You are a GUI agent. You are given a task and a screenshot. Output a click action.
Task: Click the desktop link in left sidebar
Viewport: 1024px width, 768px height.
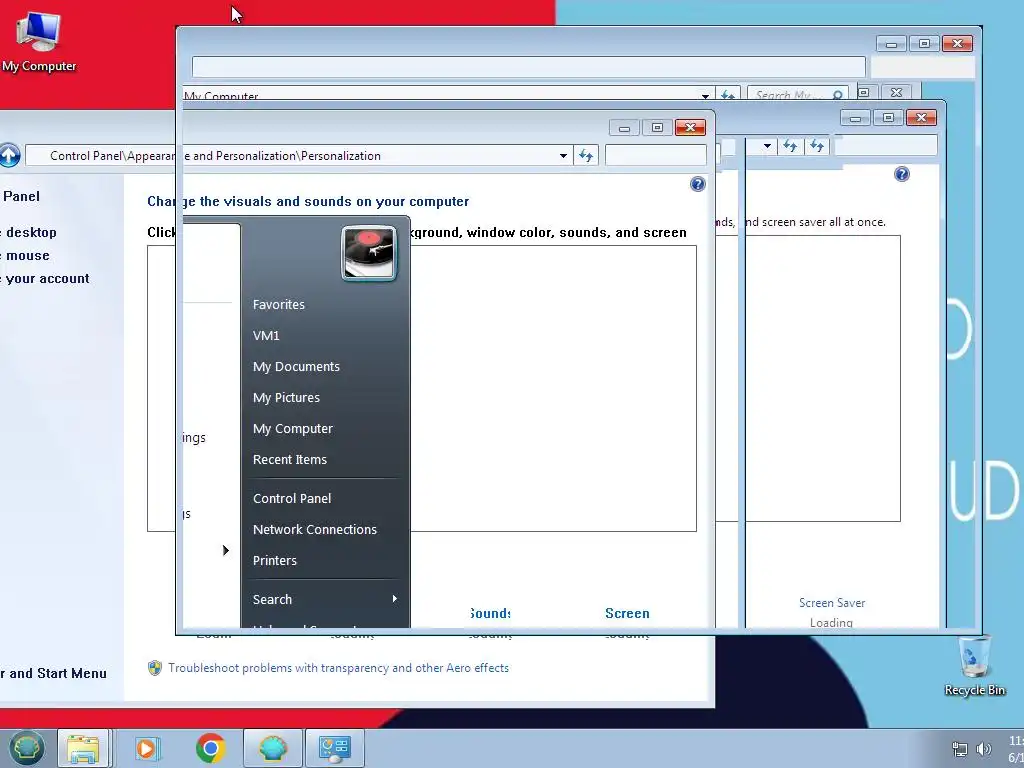(29, 232)
